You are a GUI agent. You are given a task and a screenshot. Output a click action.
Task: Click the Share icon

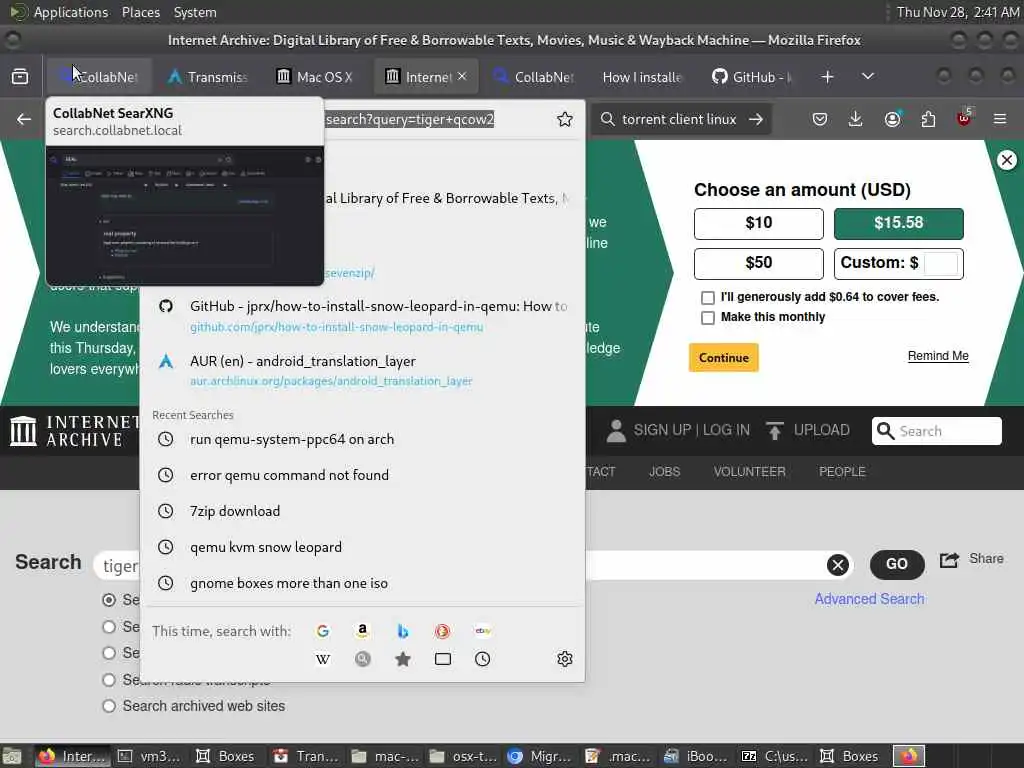[950, 560]
